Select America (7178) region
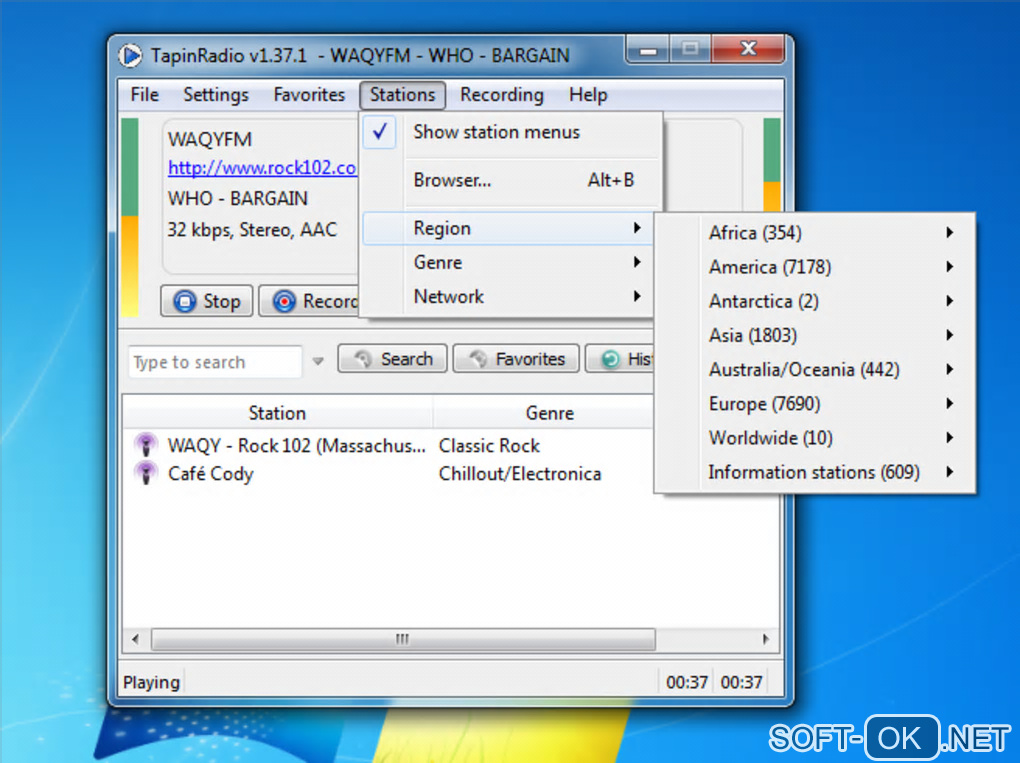The height and width of the screenshot is (763, 1020). tap(814, 267)
